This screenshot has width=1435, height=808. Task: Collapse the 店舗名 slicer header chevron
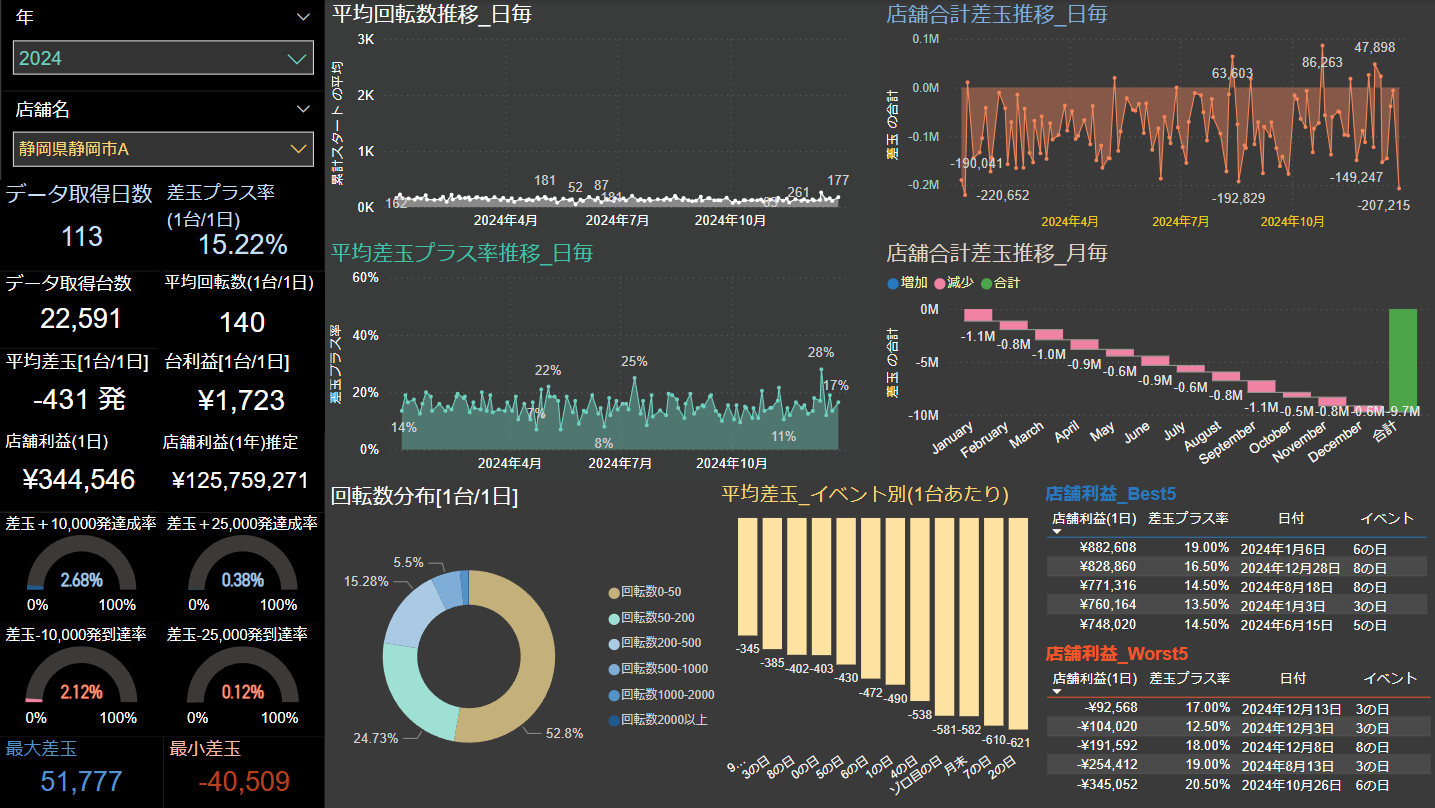303,109
